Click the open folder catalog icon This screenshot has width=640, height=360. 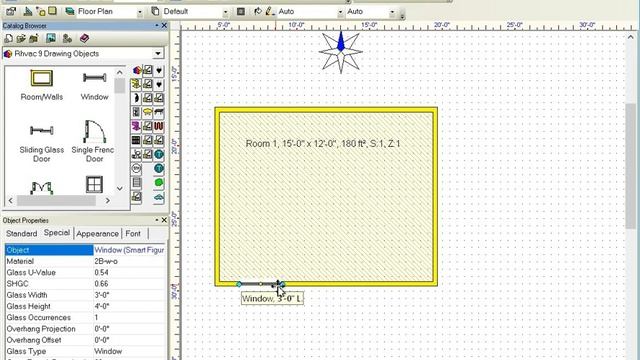tap(21, 39)
